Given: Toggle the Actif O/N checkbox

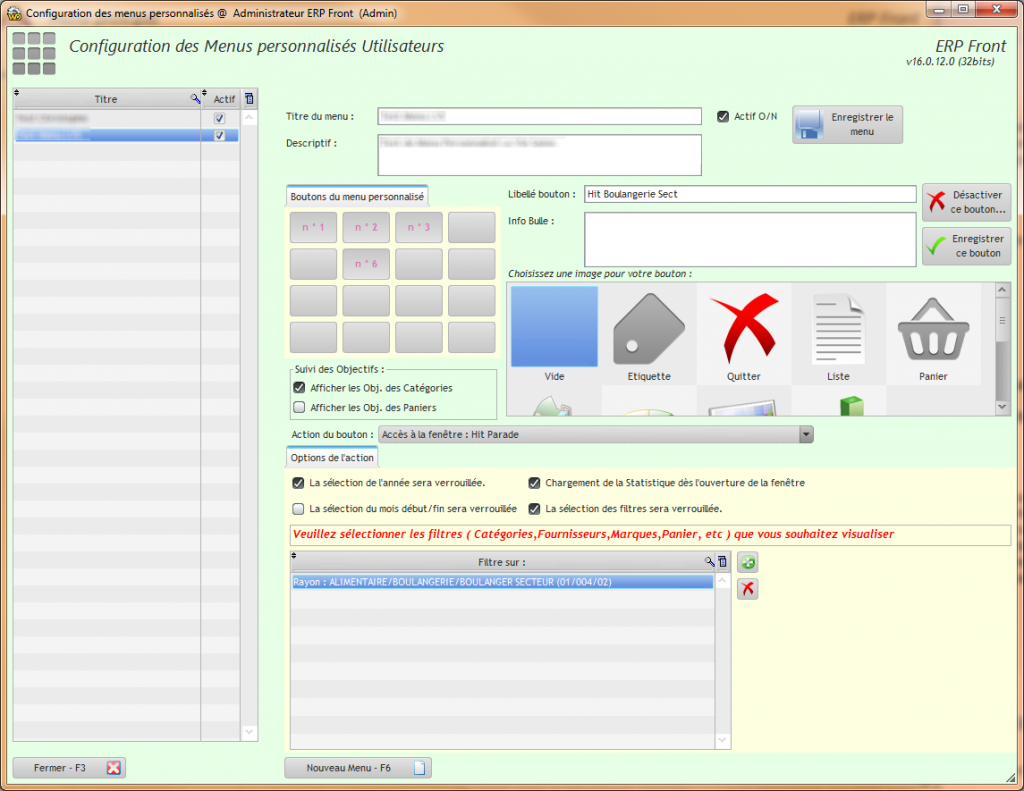Looking at the screenshot, I should tap(723, 116).
